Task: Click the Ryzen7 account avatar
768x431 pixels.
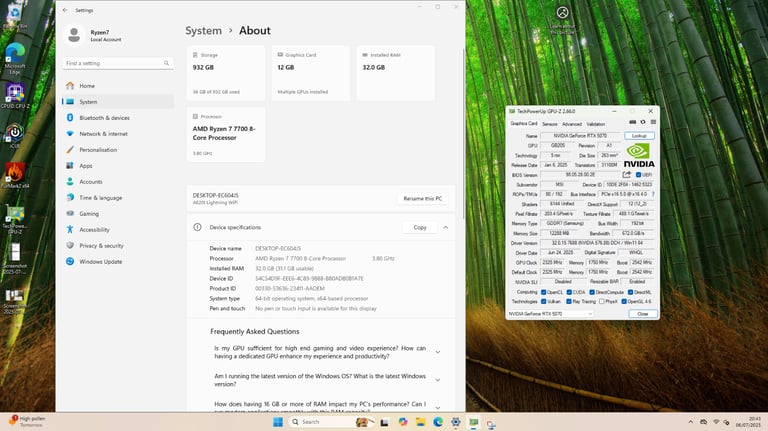Action: (x=74, y=35)
